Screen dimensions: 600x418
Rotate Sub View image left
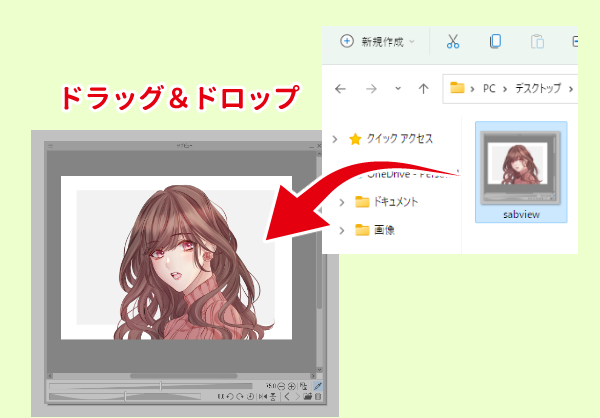(x=230, y=397)
